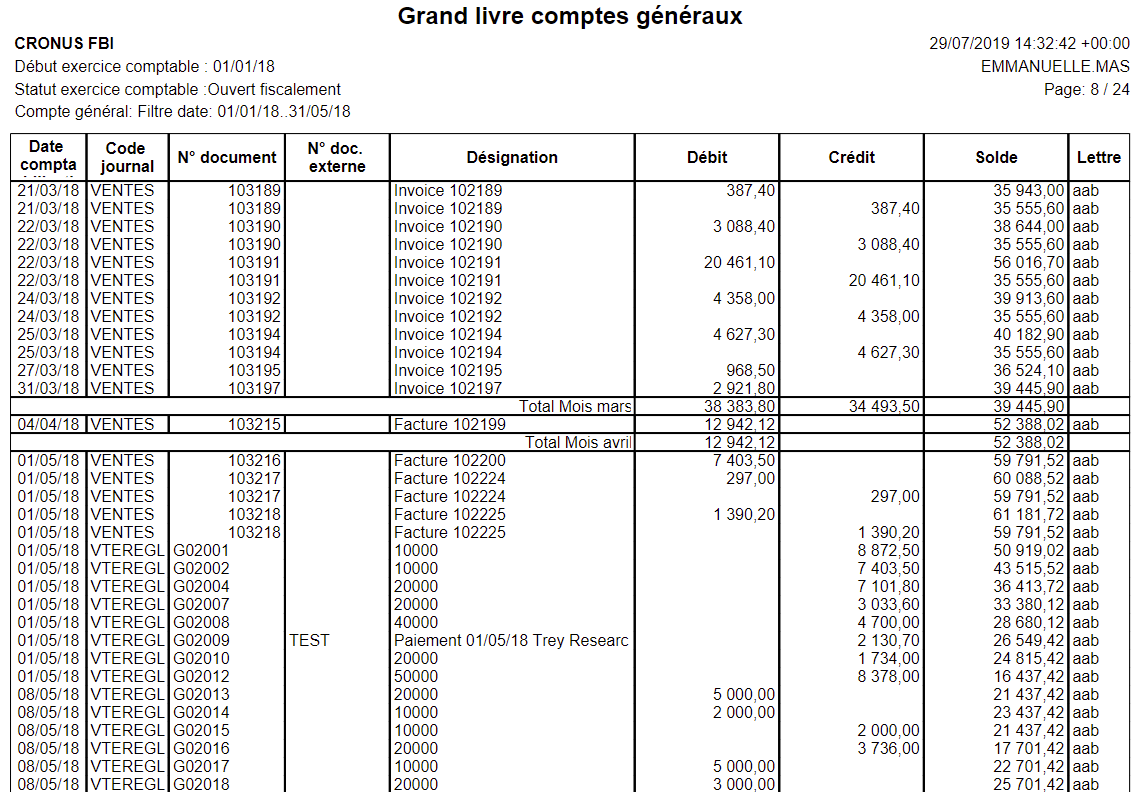Select the Débit column header
Image resolution: width=1136 pixels, height=792 pixels.
(707, 157)
